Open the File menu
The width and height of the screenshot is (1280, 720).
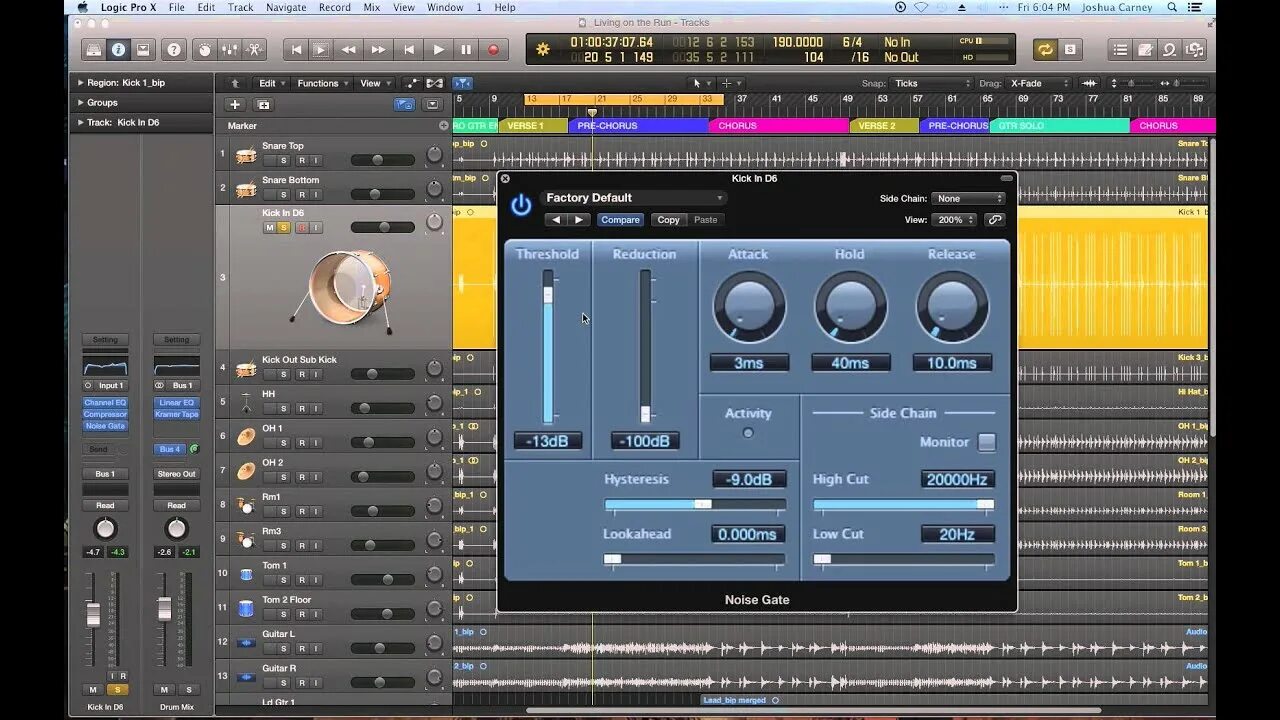(x=176, y=7)
